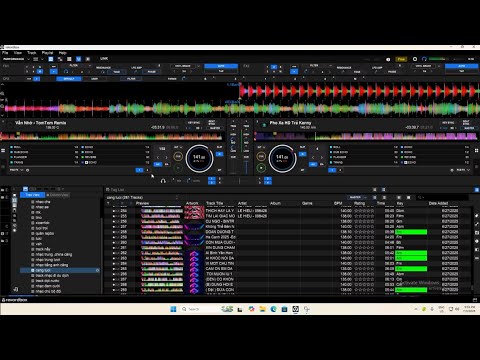Select 'nhac che' playlist in tree
Viewport: 480px width, 360px height.
click(43, 202)
